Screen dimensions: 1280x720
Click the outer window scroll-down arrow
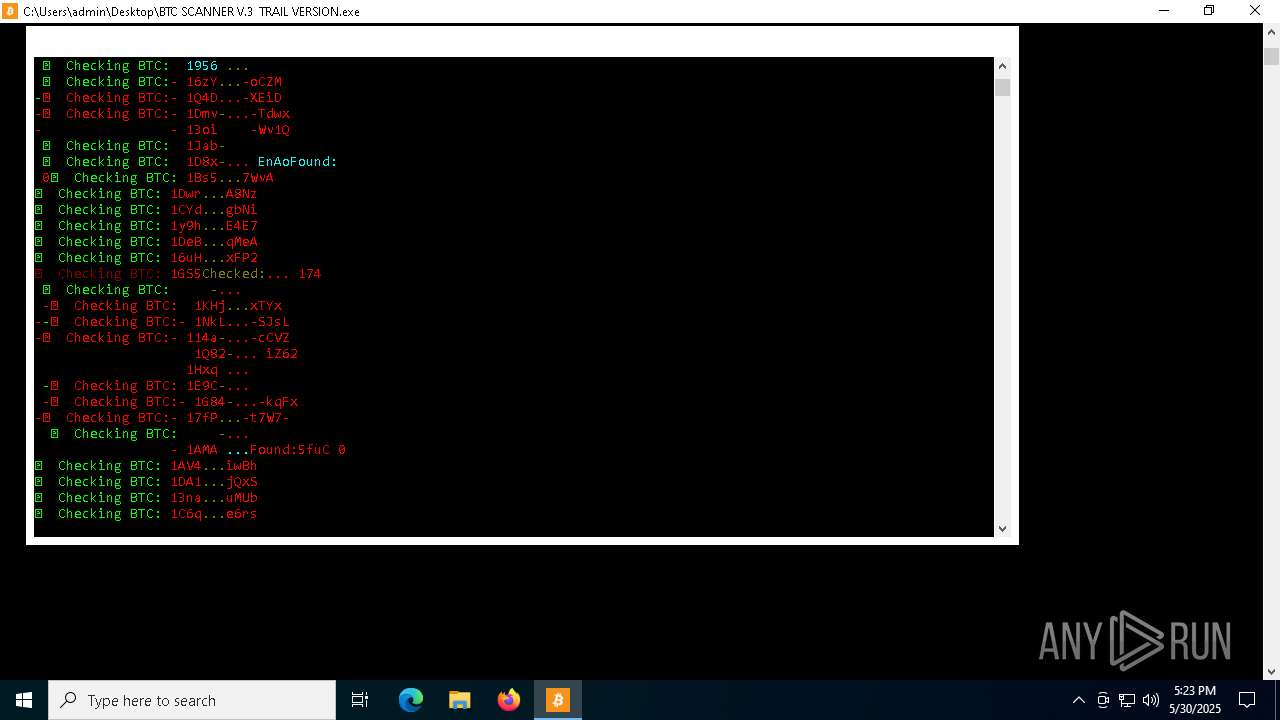(x=1271, y=672)
